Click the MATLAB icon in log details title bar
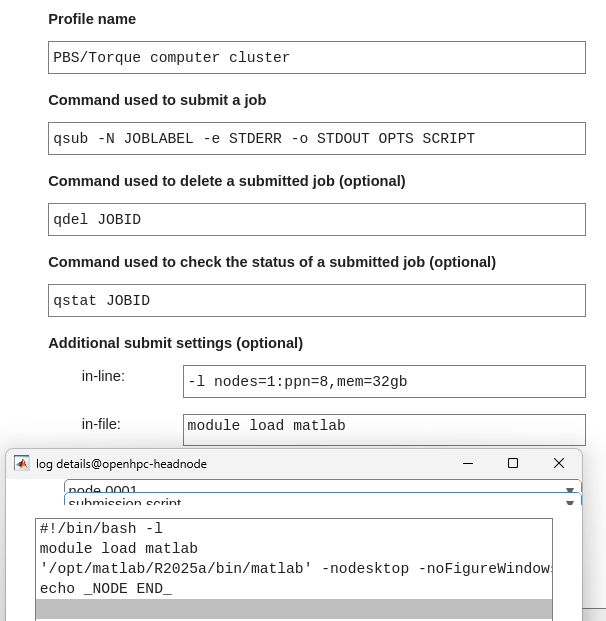 (22, 463)
